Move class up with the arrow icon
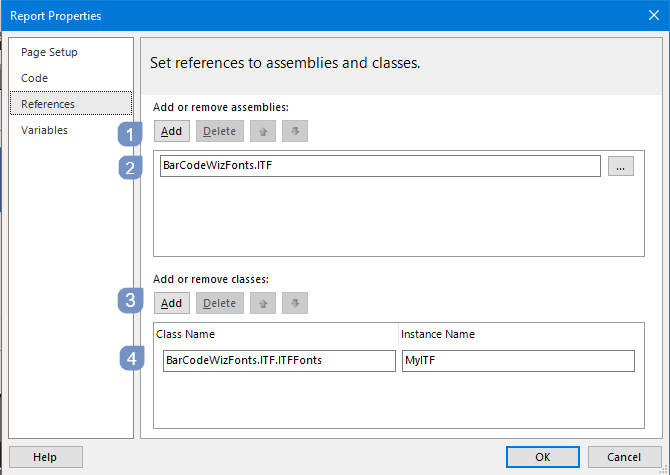Image resolution: width=670 pixels, height=475 pixels. (263, 303)
